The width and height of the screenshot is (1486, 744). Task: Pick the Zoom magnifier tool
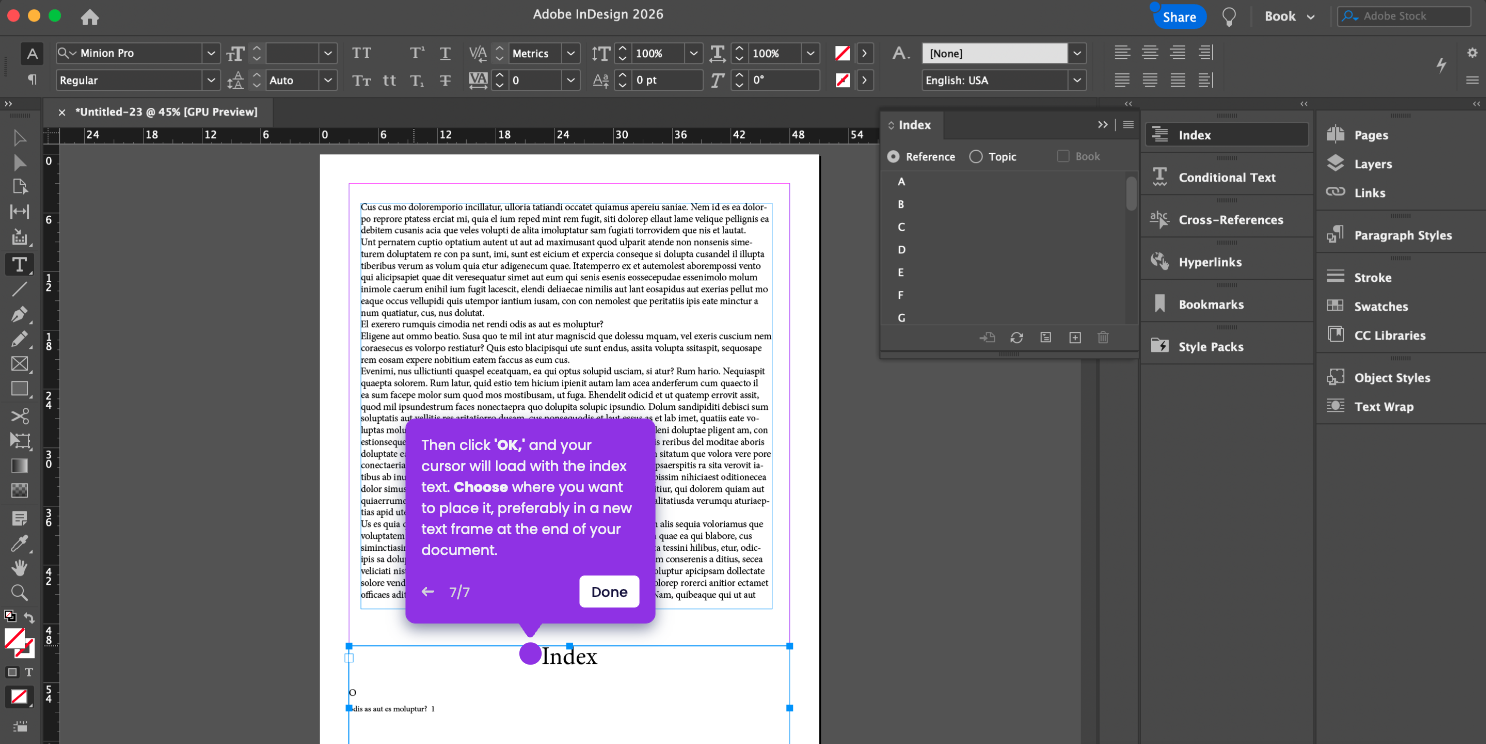[x=19, y=593]
